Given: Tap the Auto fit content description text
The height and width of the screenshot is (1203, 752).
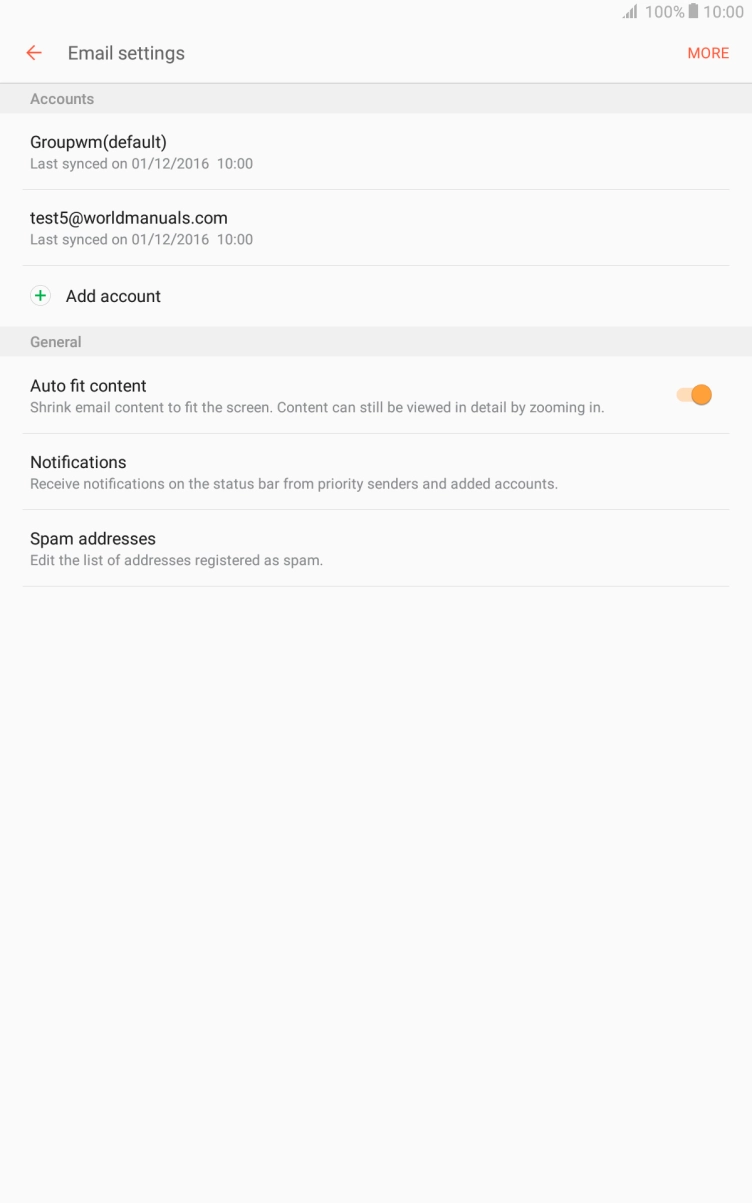Looking at the screenshot, I should [x=315, y=407].
